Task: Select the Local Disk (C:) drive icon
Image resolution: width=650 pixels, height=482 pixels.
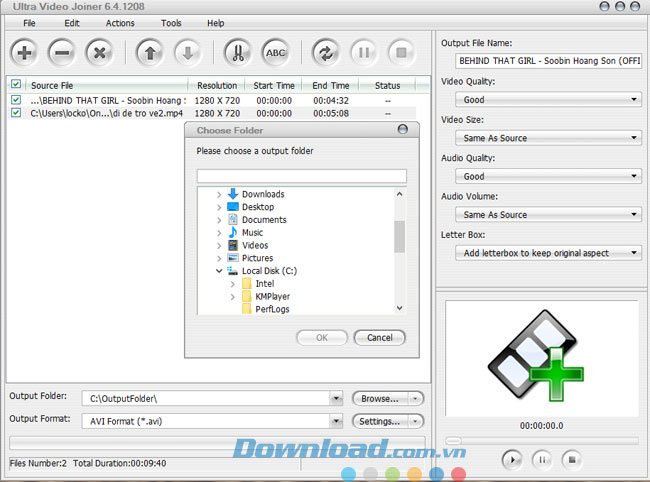Action: point(232,271)
